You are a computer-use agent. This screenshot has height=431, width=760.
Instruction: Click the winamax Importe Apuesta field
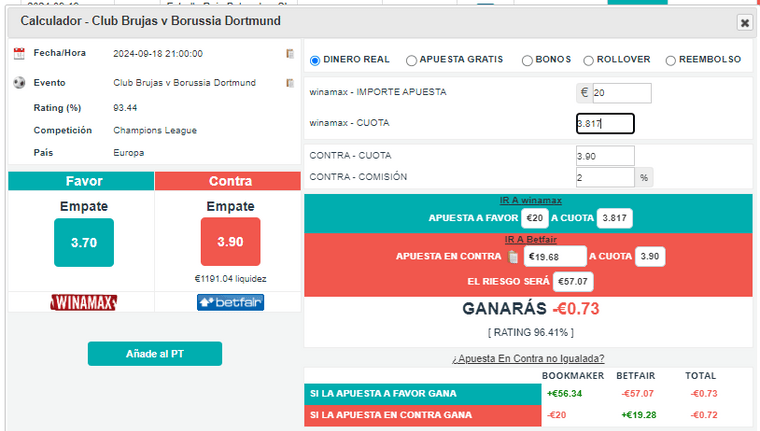coord(620,93)
